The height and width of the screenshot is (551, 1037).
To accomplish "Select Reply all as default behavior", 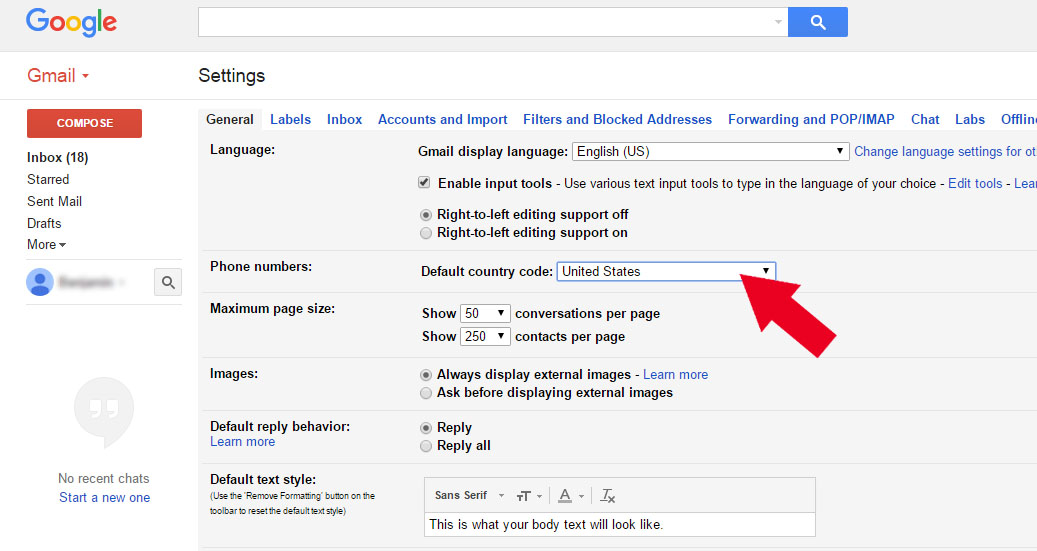I will [x=426, y=446].
